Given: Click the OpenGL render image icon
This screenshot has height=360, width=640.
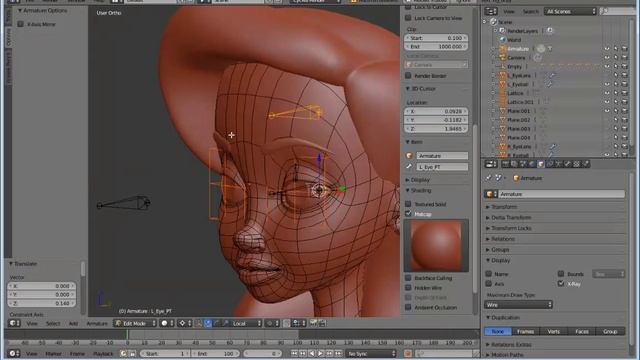Looking at the screenshot, I should click(313, 323).
